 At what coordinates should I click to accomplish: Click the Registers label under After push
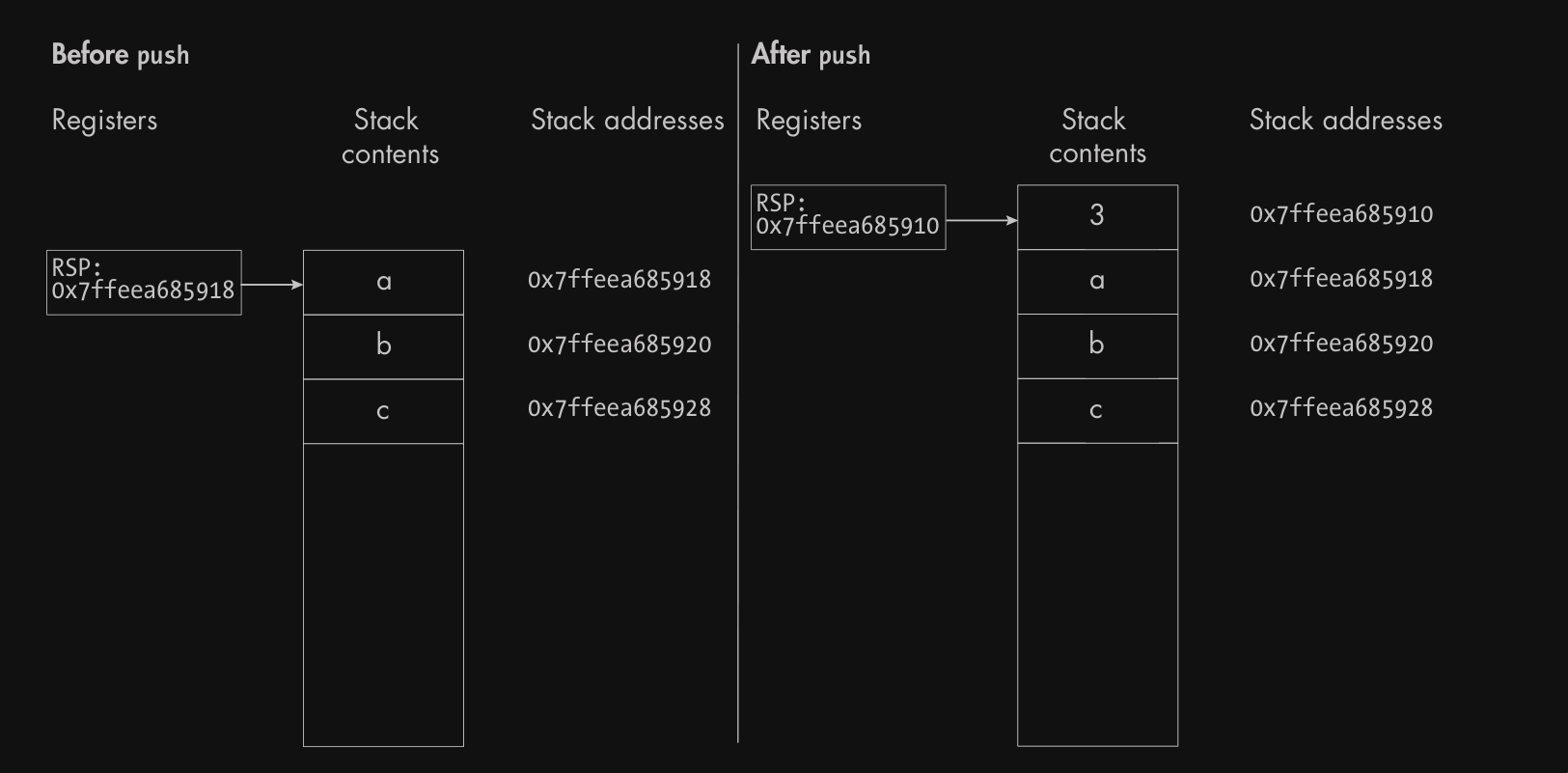[x=809, y=121]
